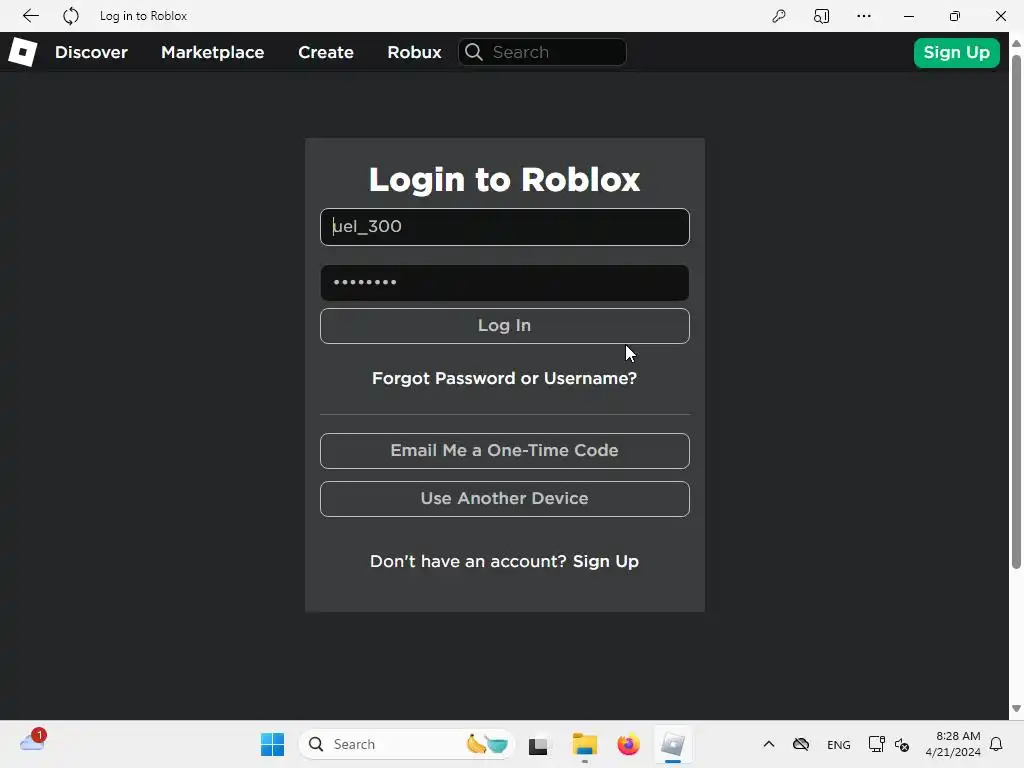Open the Windows Start menu
The image size is (1024, 768).
(x=272, y=744)
